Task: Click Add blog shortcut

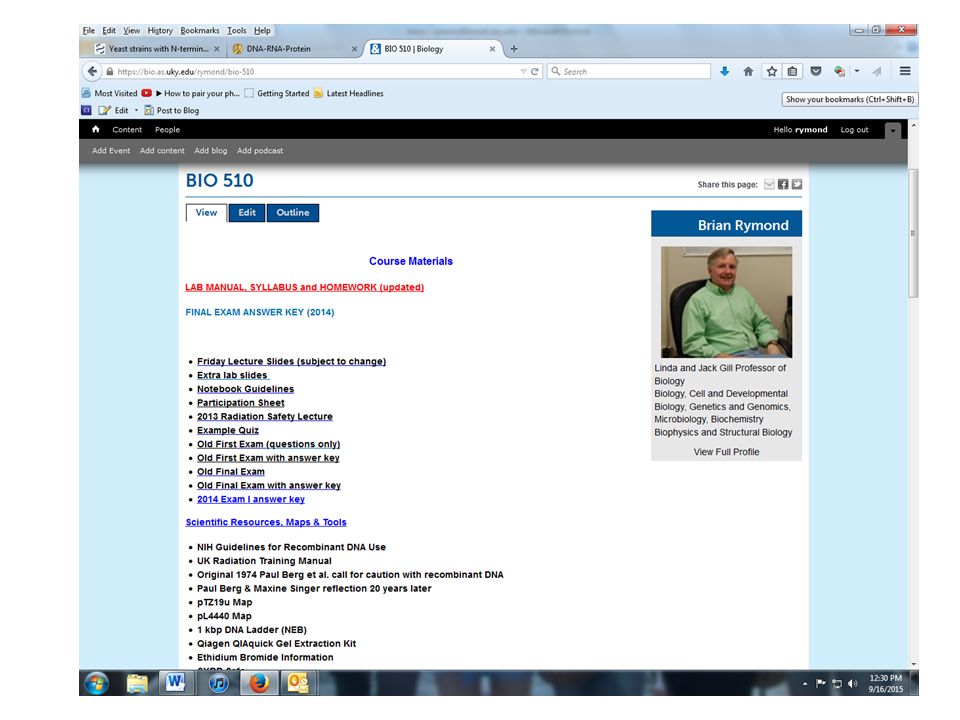Action: pyautogui.click(x=211, y=151)
